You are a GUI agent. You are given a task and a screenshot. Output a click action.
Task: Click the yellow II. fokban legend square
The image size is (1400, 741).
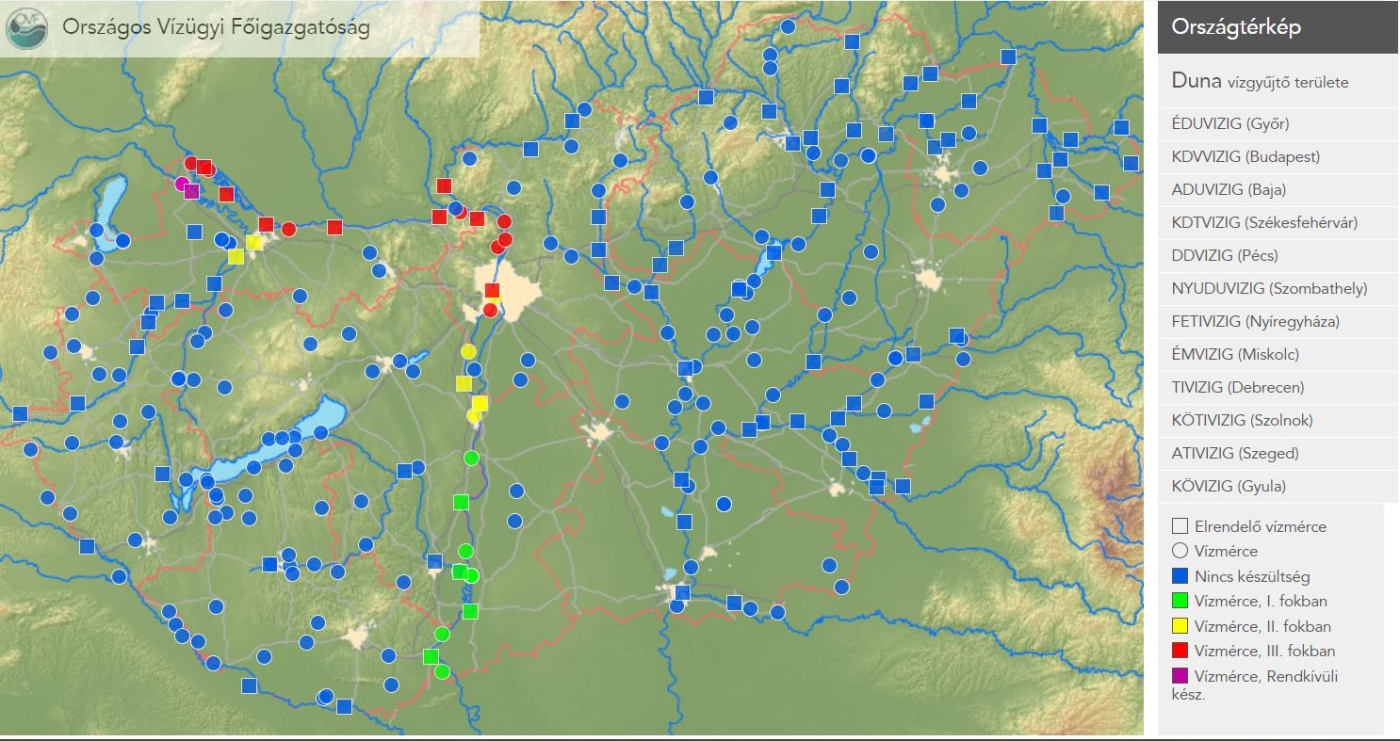pos(1180,626)
